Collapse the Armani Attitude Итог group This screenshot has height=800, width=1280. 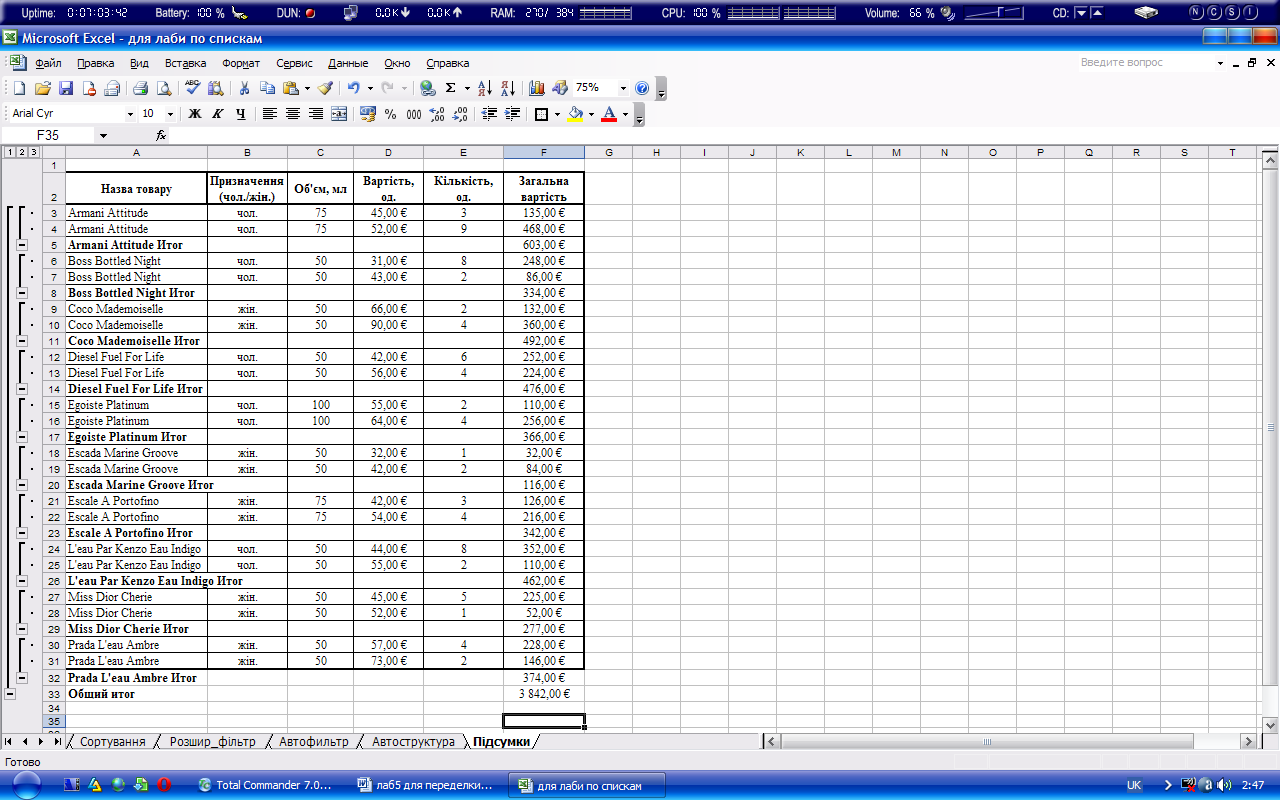pyautogui.click(x=22, y=245)
